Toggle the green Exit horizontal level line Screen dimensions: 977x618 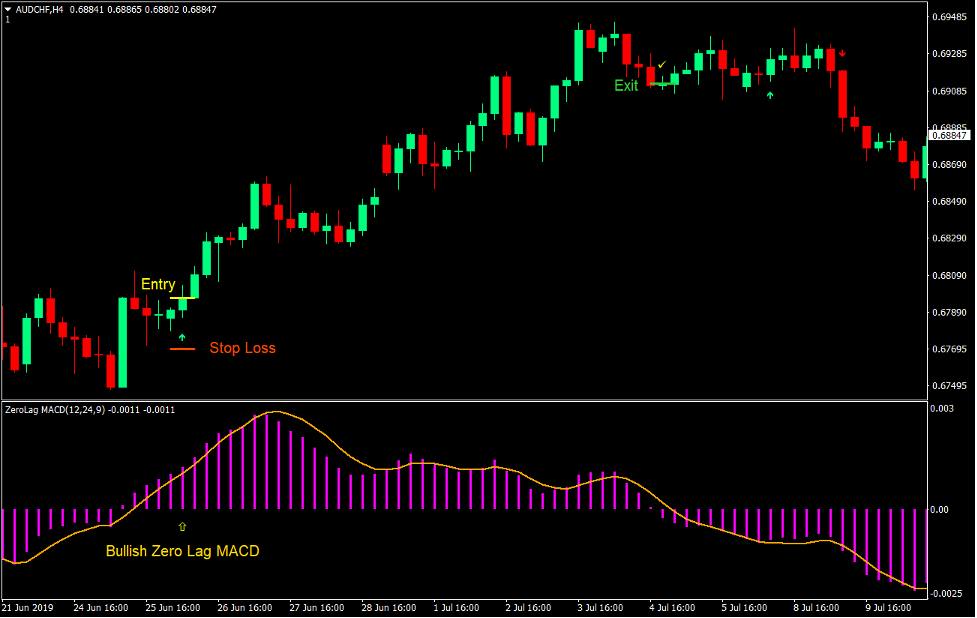(x=662, y=83)
